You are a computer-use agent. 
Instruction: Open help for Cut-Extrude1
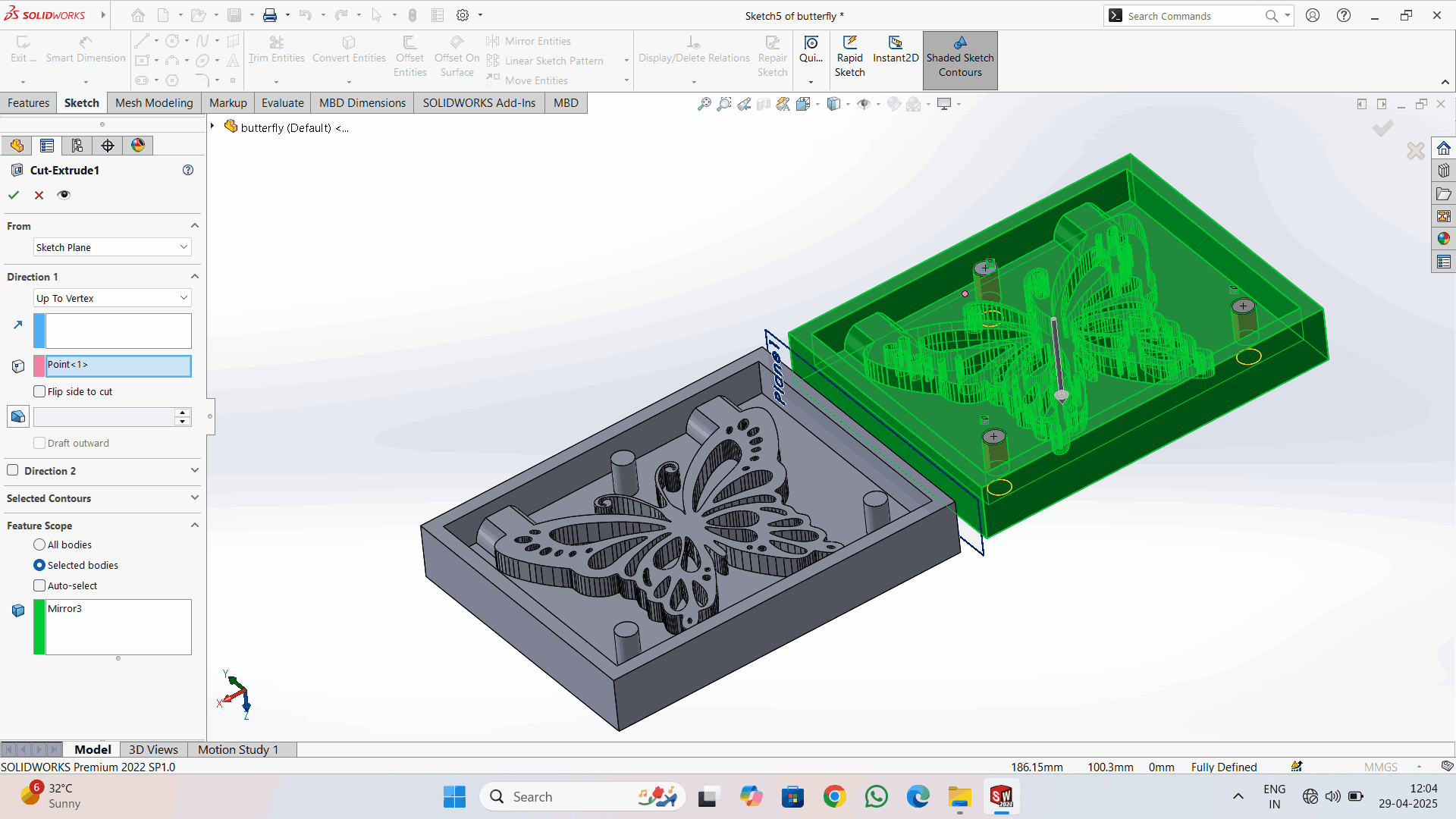point(188,170)
